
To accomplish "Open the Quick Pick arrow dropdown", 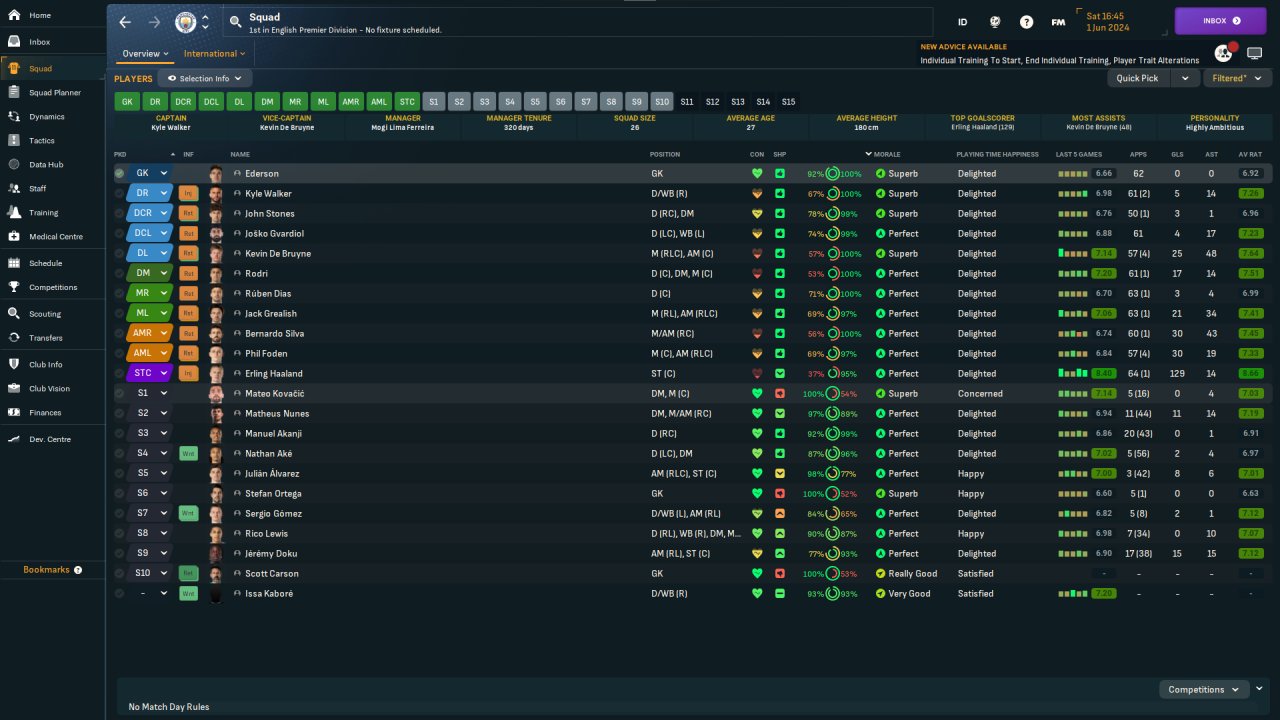I will pos(1185,78).
